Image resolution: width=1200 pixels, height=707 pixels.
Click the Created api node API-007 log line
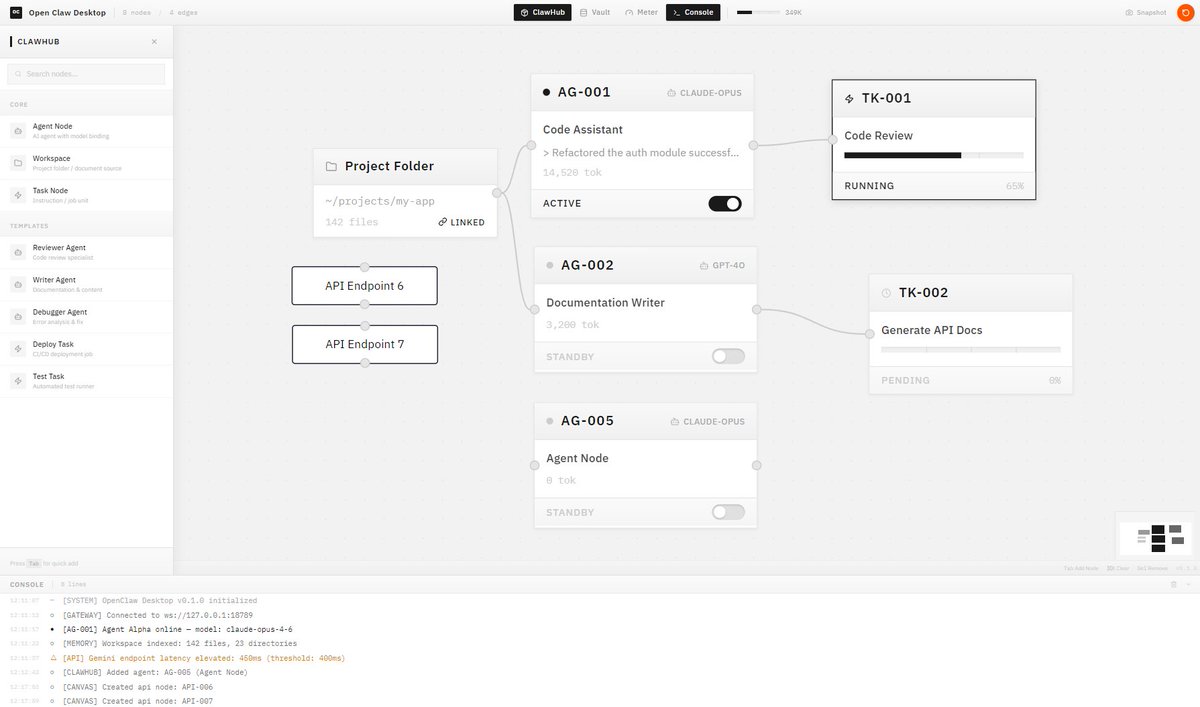click(137, 701)
